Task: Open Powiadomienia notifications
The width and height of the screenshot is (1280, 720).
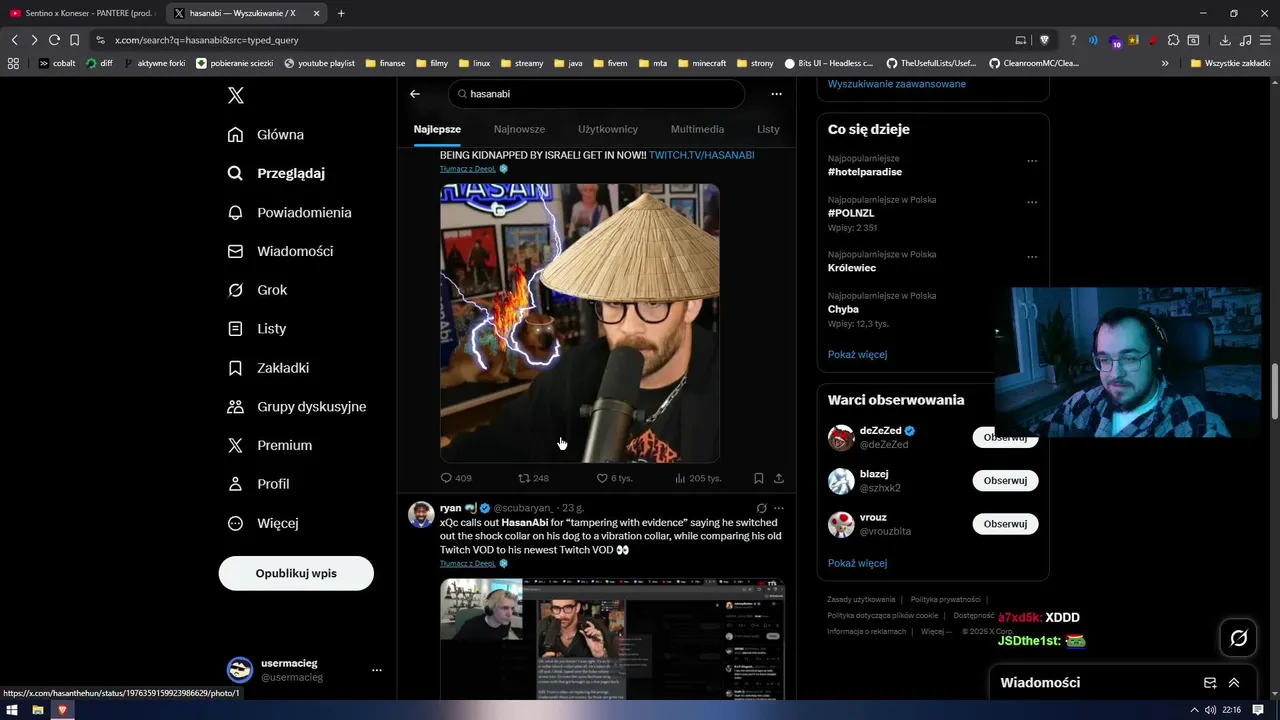Action: click(x=289, y=212)
